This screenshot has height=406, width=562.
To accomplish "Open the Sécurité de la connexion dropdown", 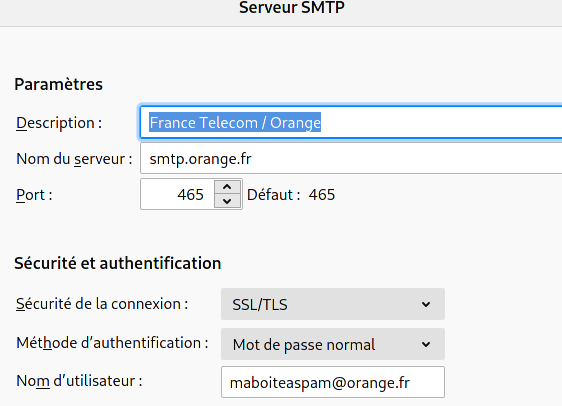I will (x=333, y=304).
